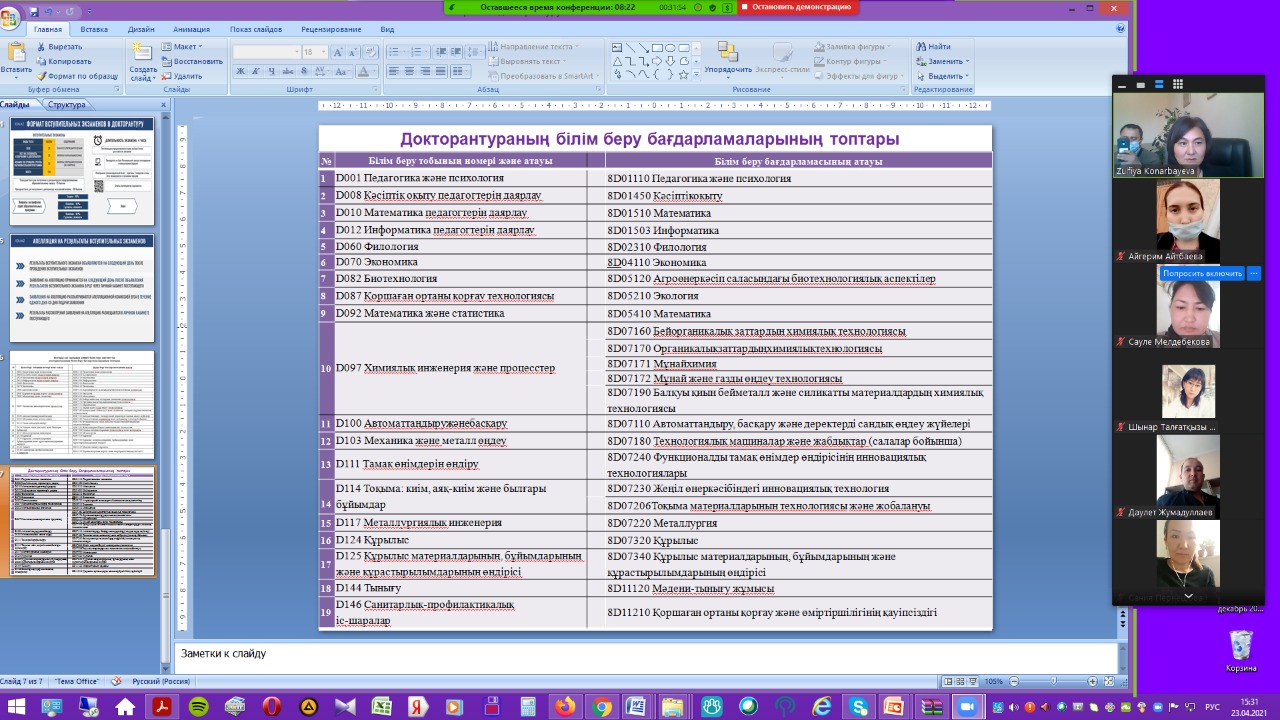
Task: Click Попросить включить button in Zoom
Action: tap(1202, 273)
